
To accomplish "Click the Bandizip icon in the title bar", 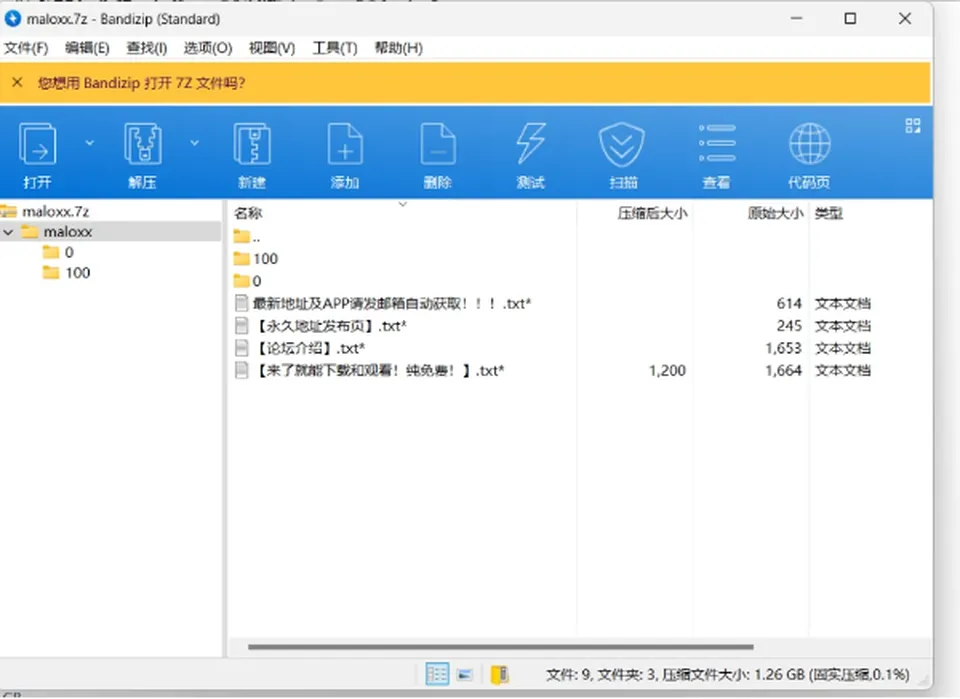I will (12, 19).
